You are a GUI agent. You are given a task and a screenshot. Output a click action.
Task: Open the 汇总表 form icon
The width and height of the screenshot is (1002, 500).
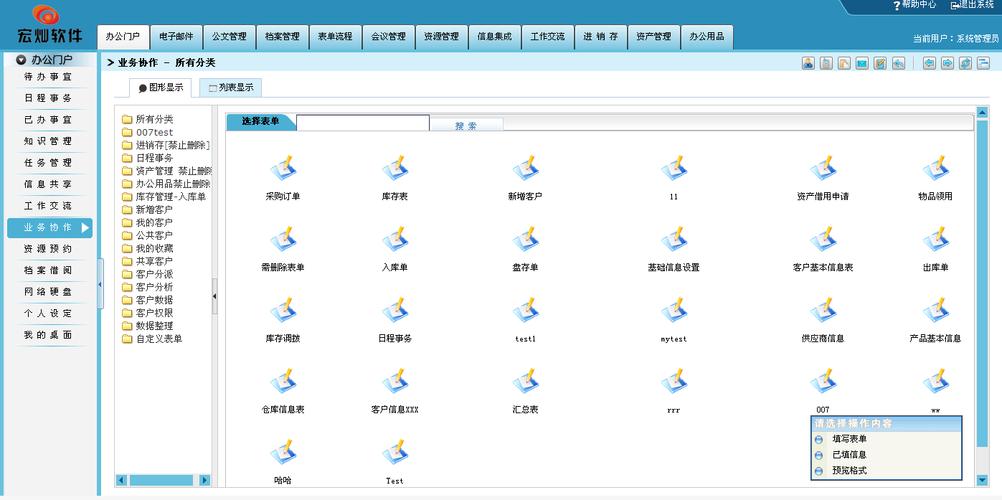click(525, 382)
